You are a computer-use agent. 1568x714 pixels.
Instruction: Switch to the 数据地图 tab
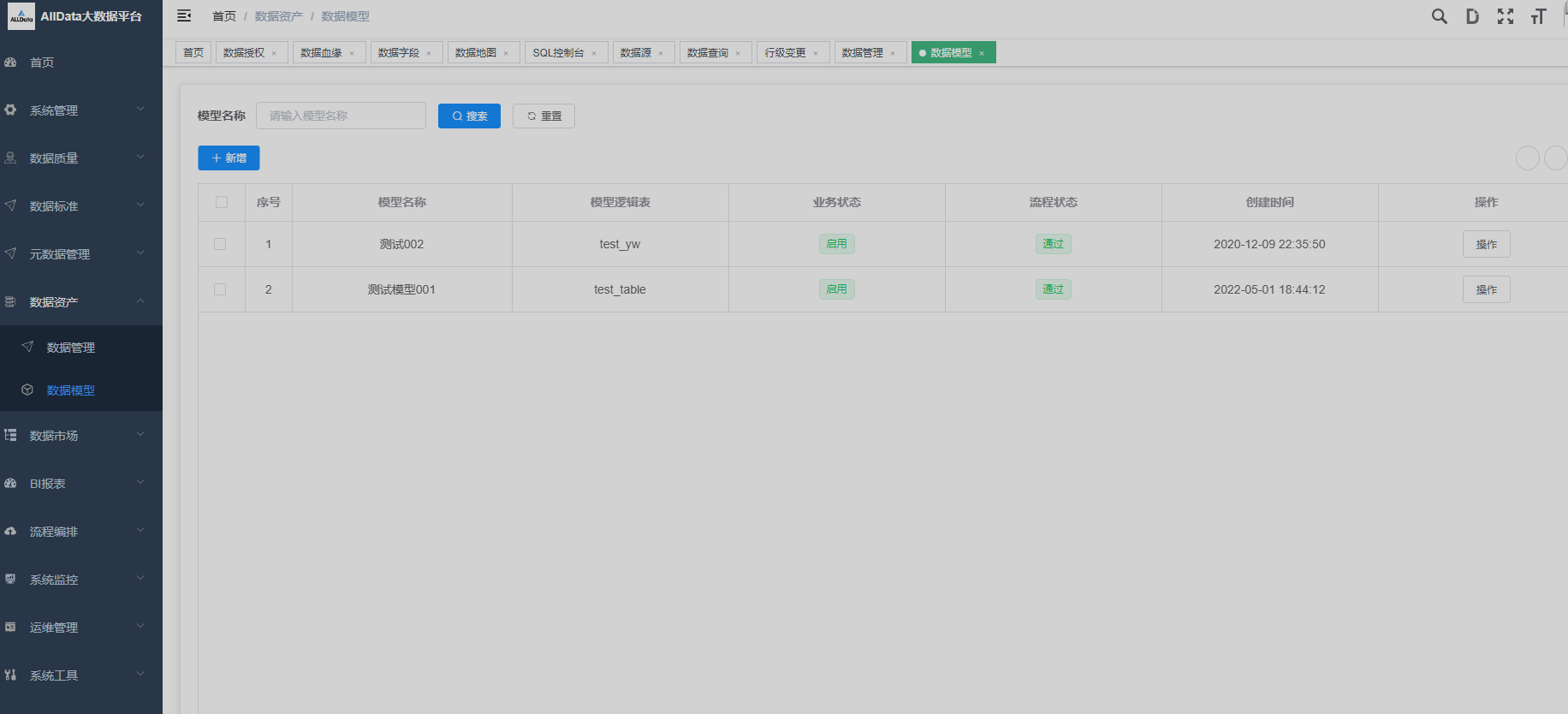click(x=476, y=53)
